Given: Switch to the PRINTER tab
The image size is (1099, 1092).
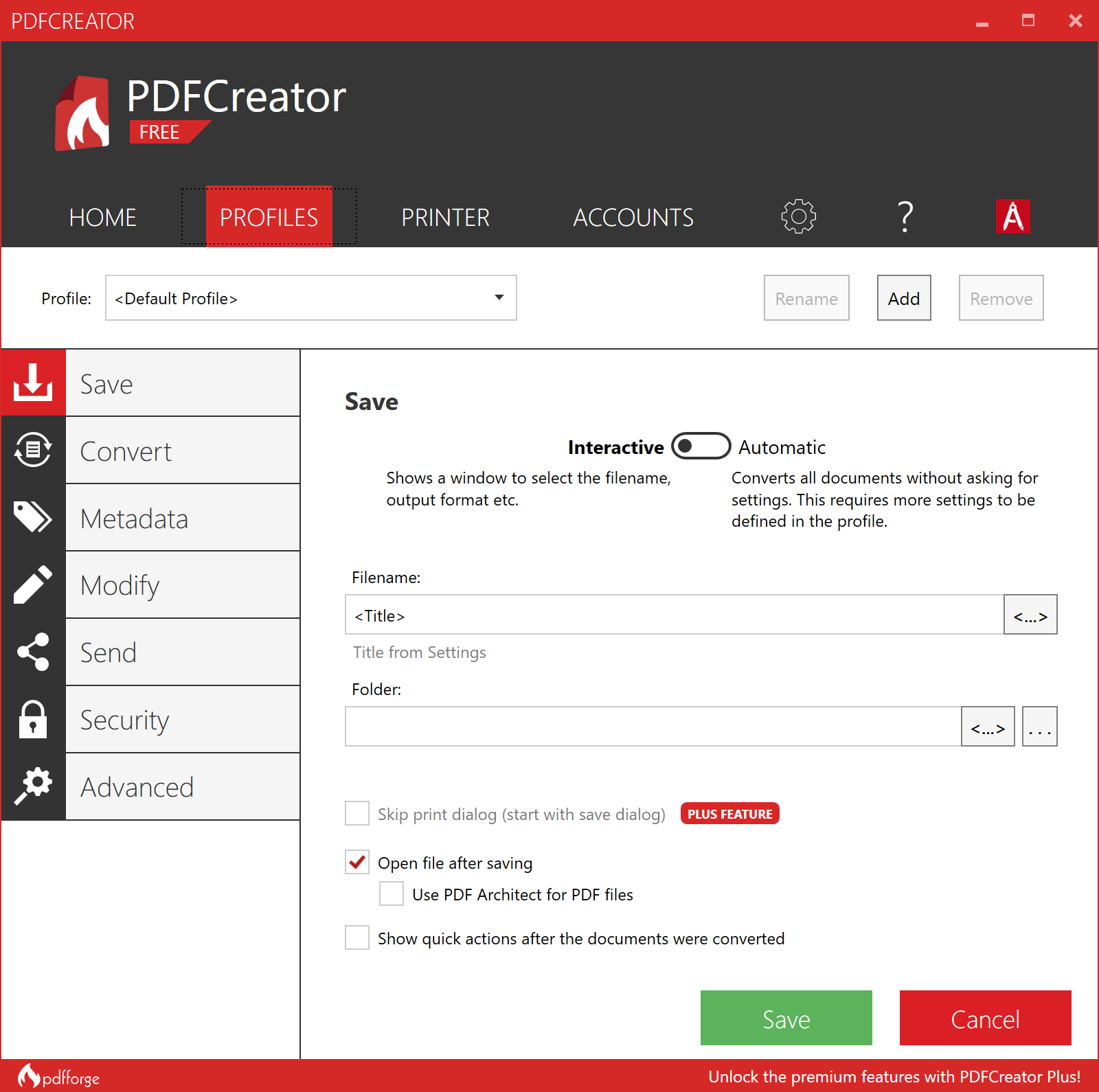Looking at the screenshot, I should pos(445,218).
